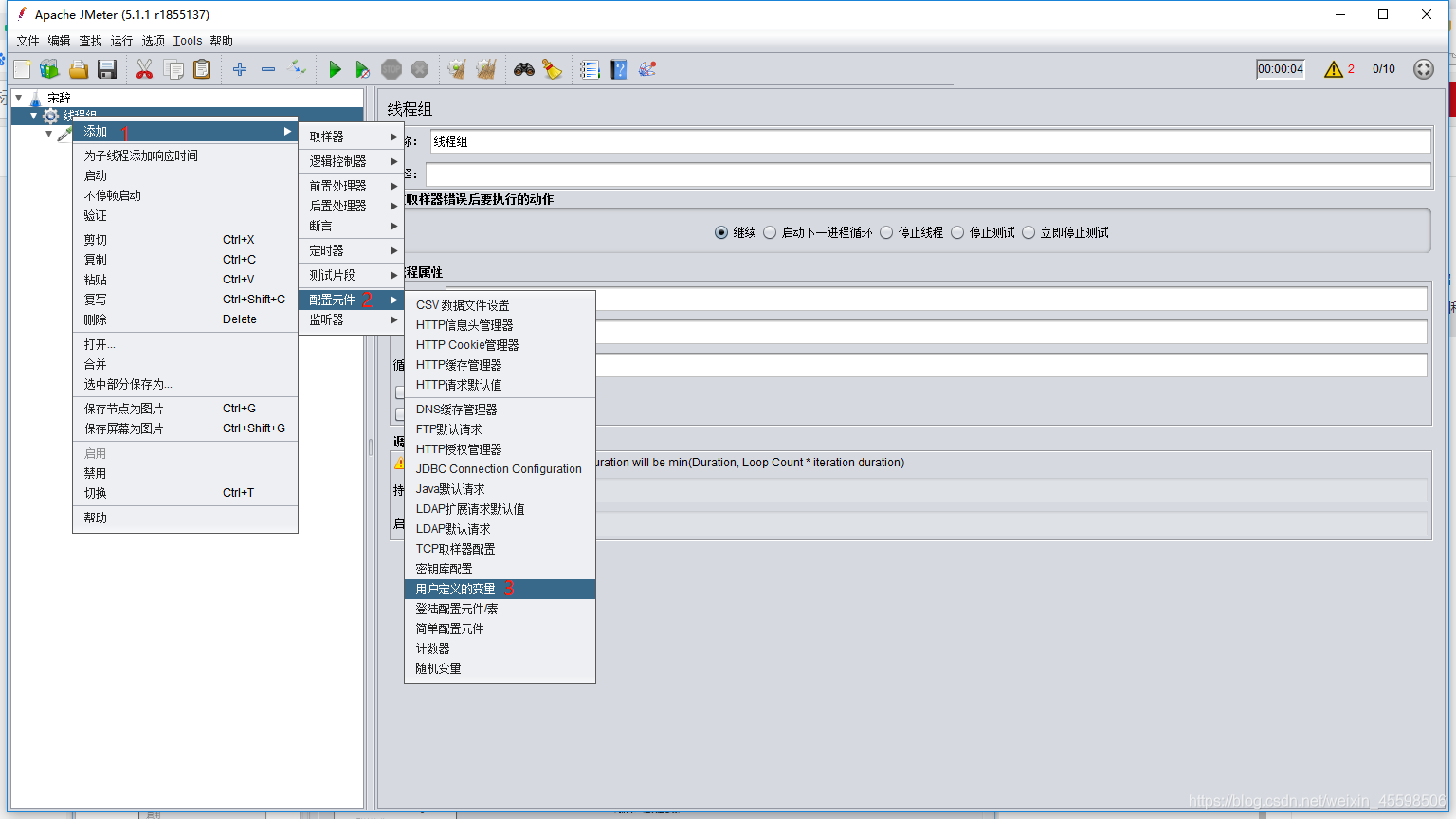Open the 运行 menu
1456x819 pixels.
[x=121, y=41]
